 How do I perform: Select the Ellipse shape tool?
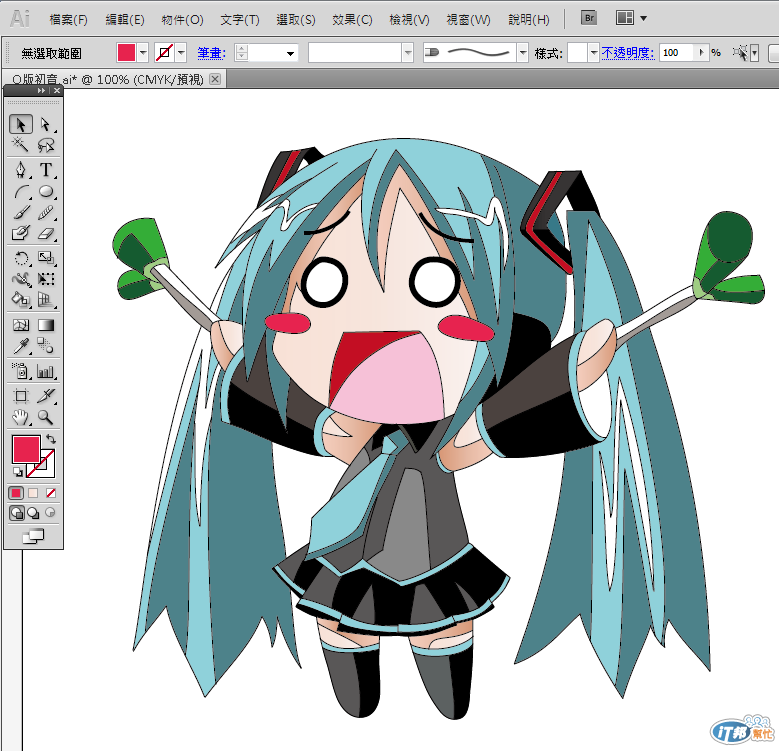pos(46,191)
